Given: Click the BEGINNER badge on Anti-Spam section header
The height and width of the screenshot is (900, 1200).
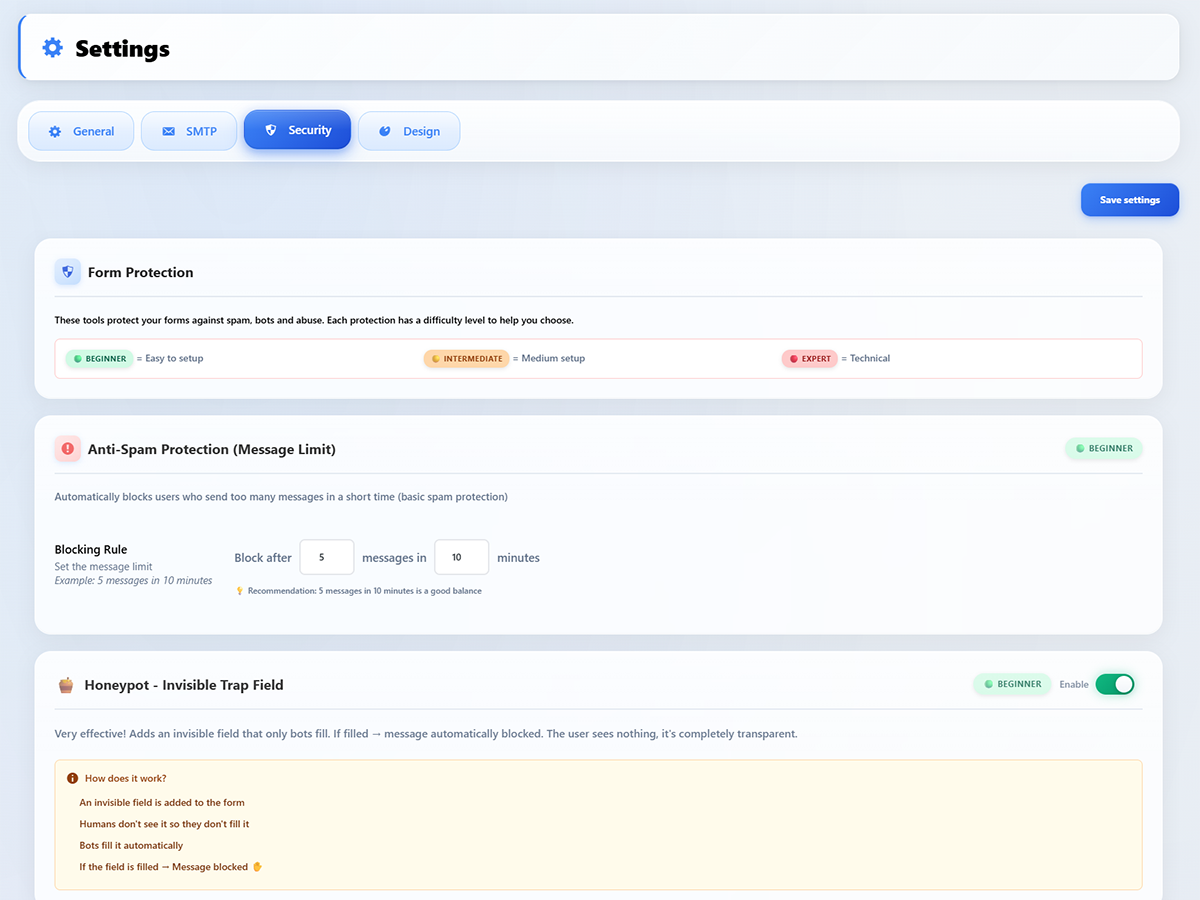Looking at the screenshot, I should (1103, 449).
